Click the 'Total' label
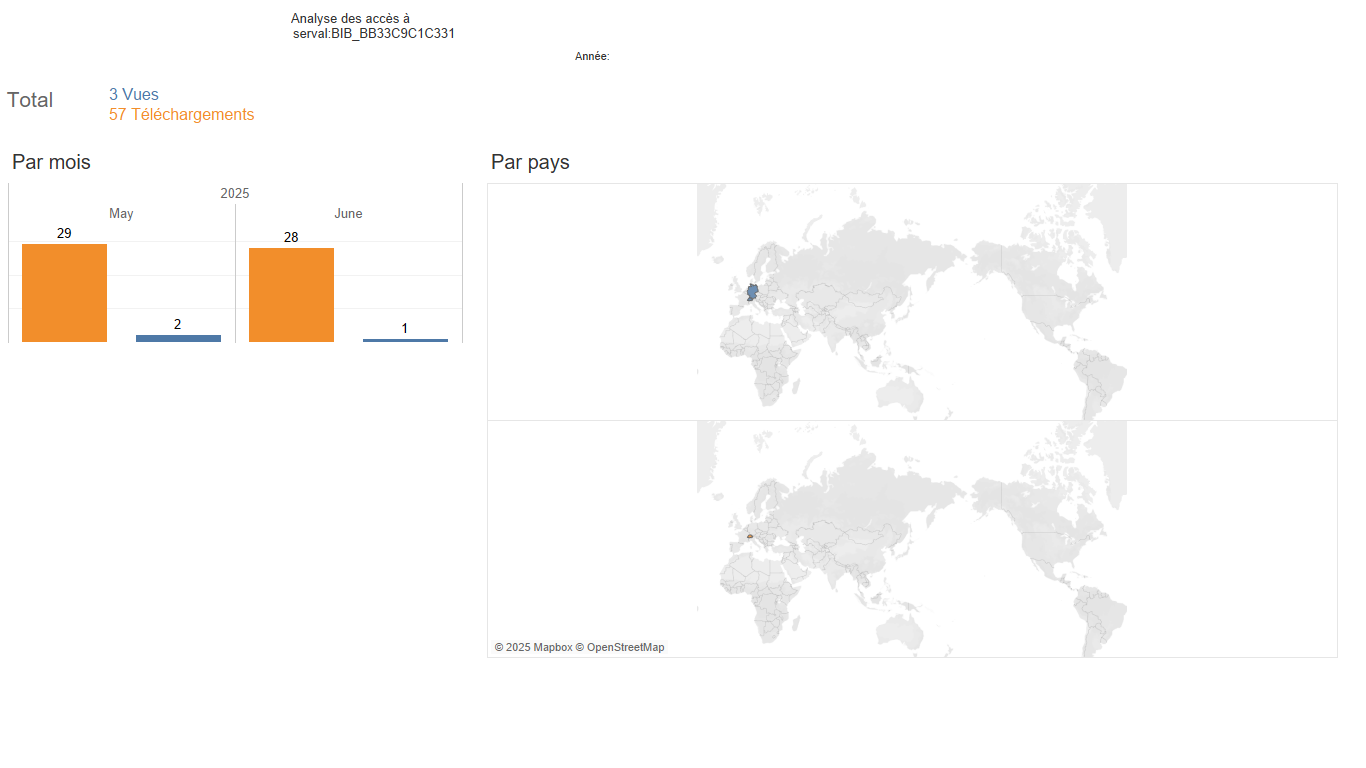This screenshot has width=1366, height=768. click(x=30, y=100)
